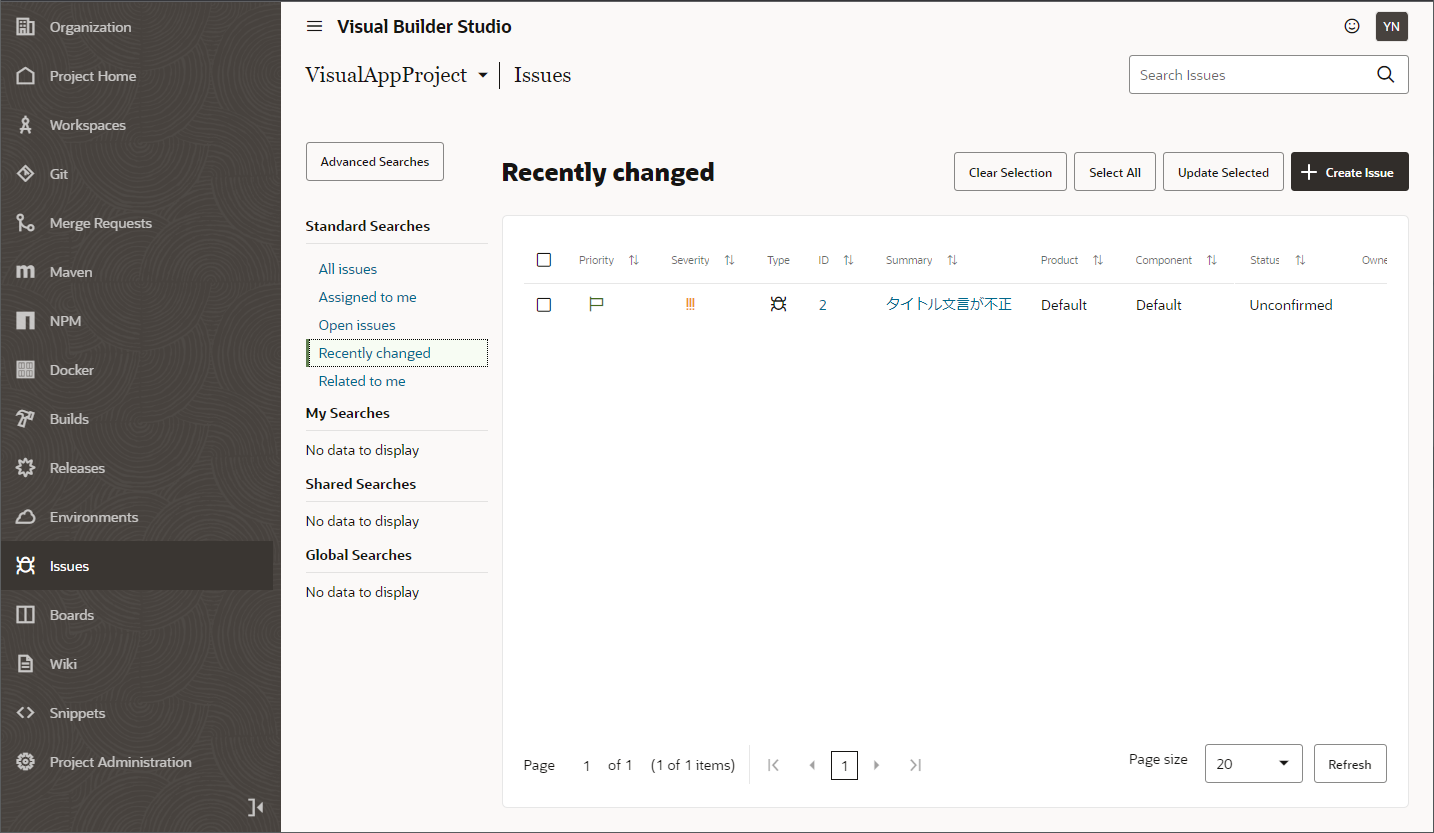Screen dimensions: 1434x833
Task: Select All issues standard search
Action: coord(348,269)
